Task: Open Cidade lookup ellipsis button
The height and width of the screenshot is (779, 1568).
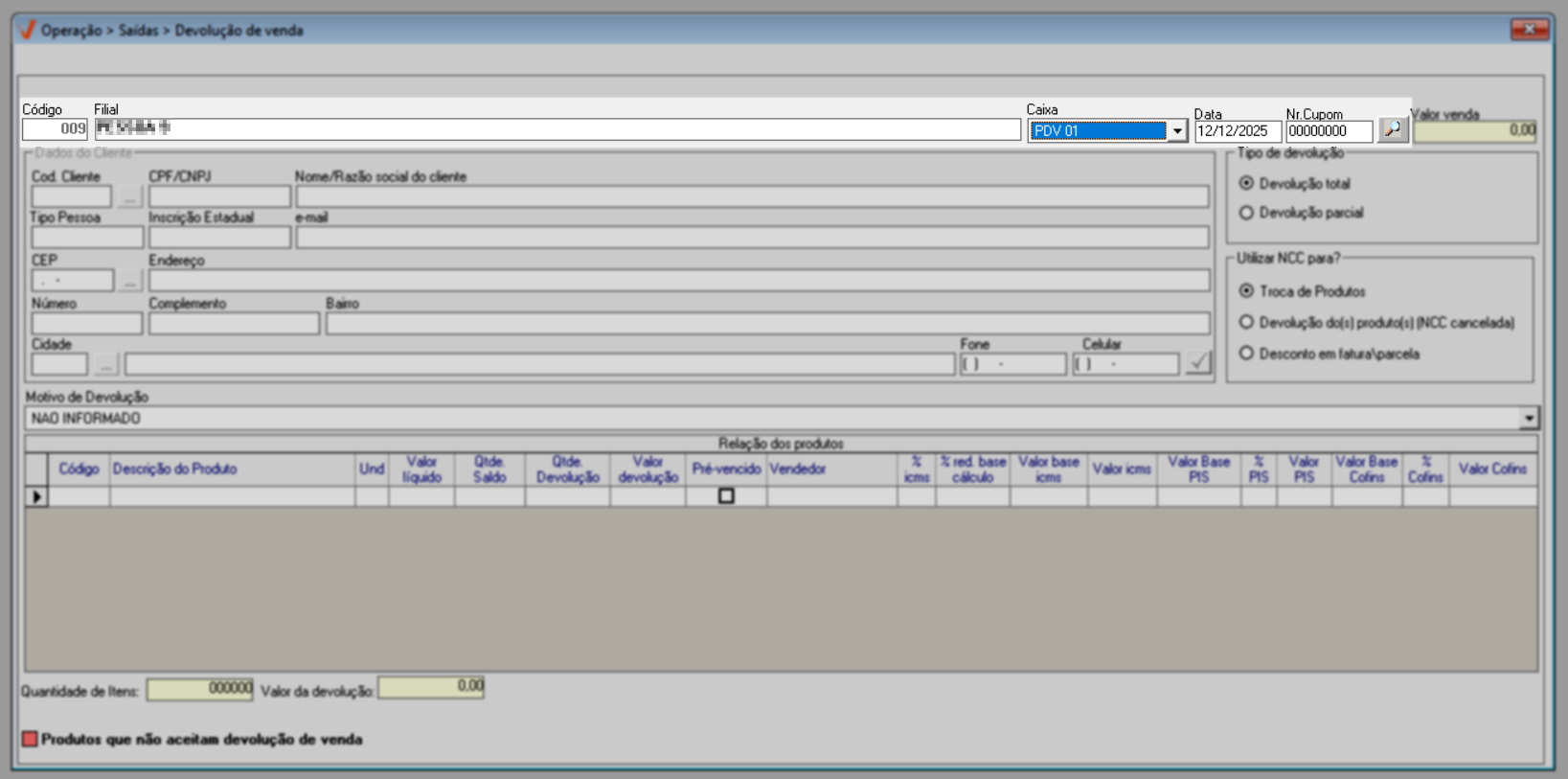Action: point(105,364)
